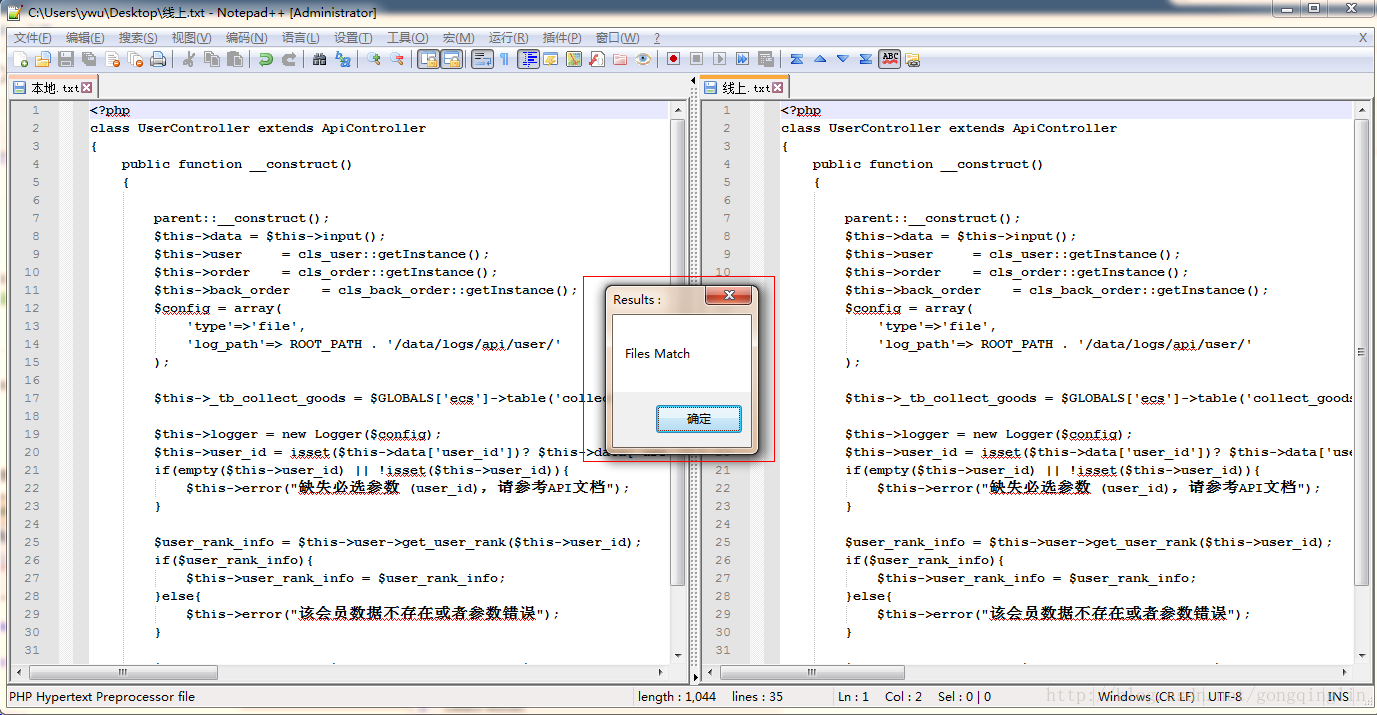Screen dimensions: 1377x715
Task: Open the Document Map toolbar icon
Action: tap(573, 59)
